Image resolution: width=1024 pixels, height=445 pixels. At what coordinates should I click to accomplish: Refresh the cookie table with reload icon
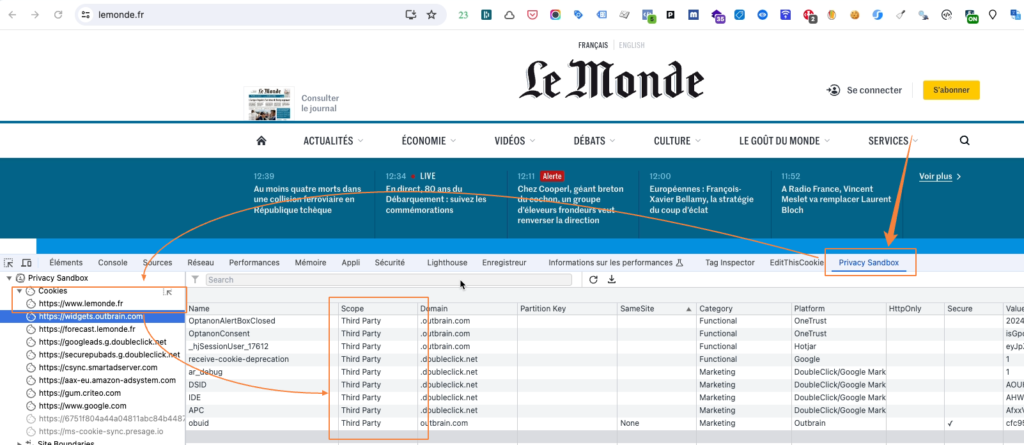pos(593,280)
